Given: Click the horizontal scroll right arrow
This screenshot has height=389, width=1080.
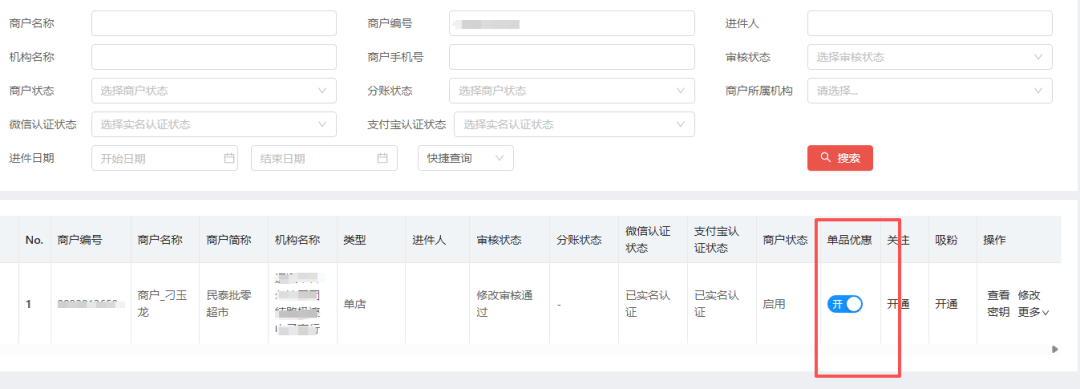Looking at the screenshot, I should [1055, 350].
